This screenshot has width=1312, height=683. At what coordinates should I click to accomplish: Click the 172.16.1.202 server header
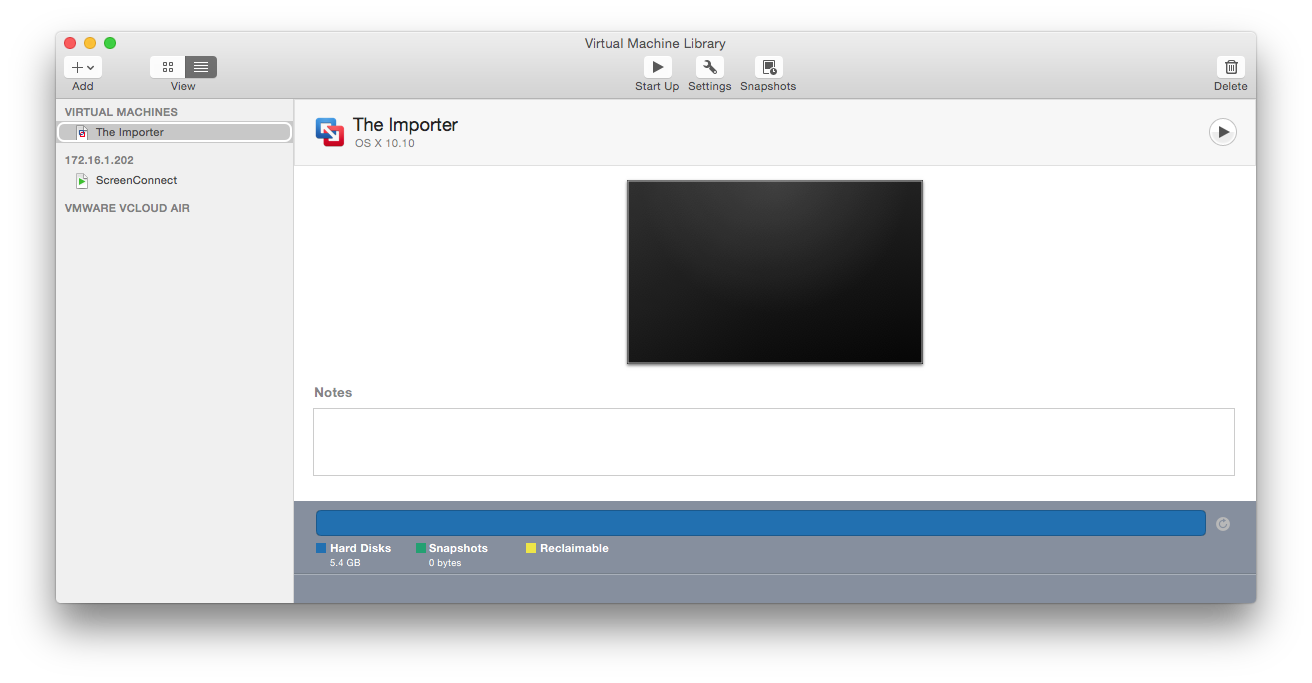point(99,160)
